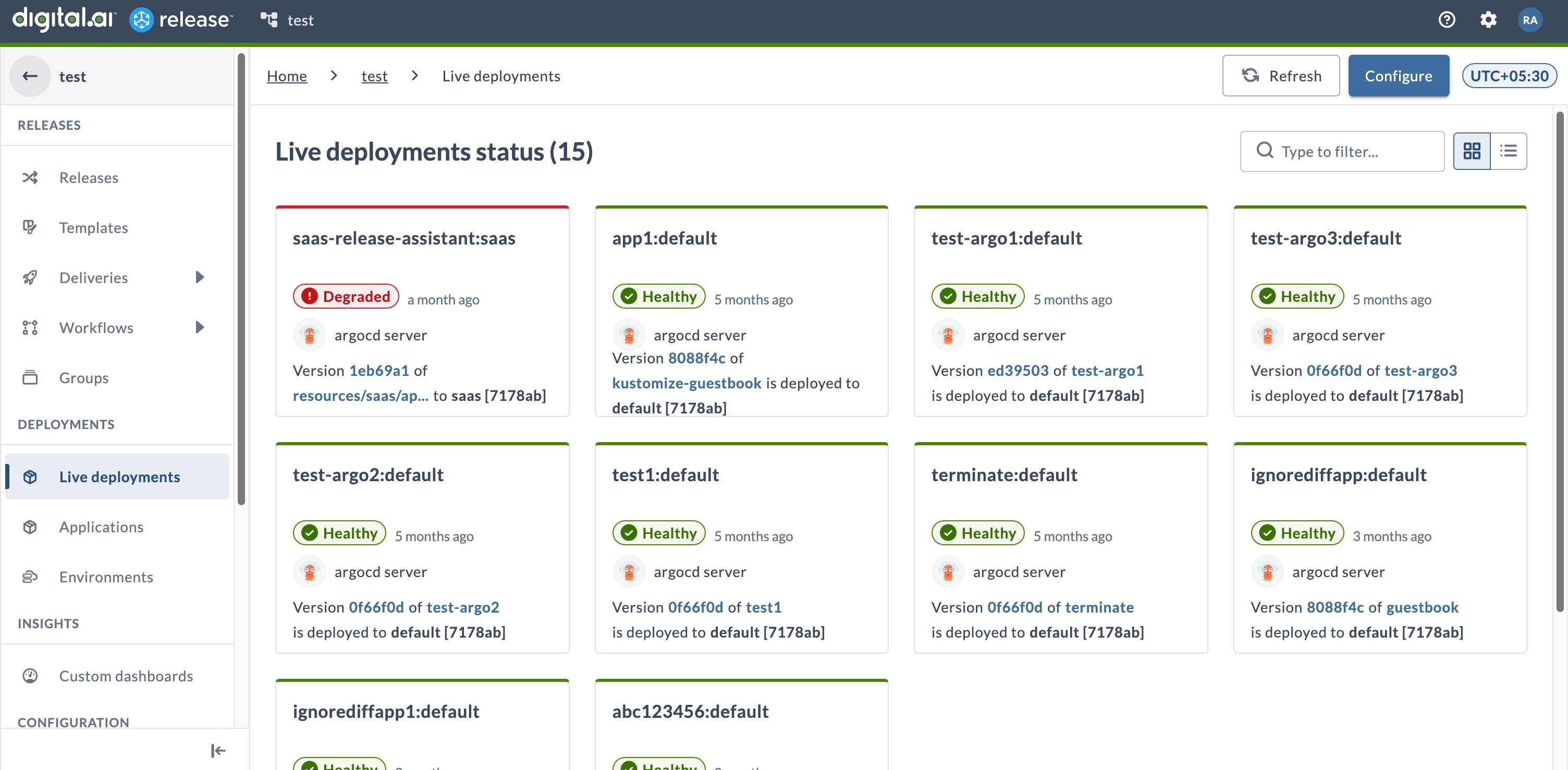Open test folder name in top bar

[x=300, y=20]
